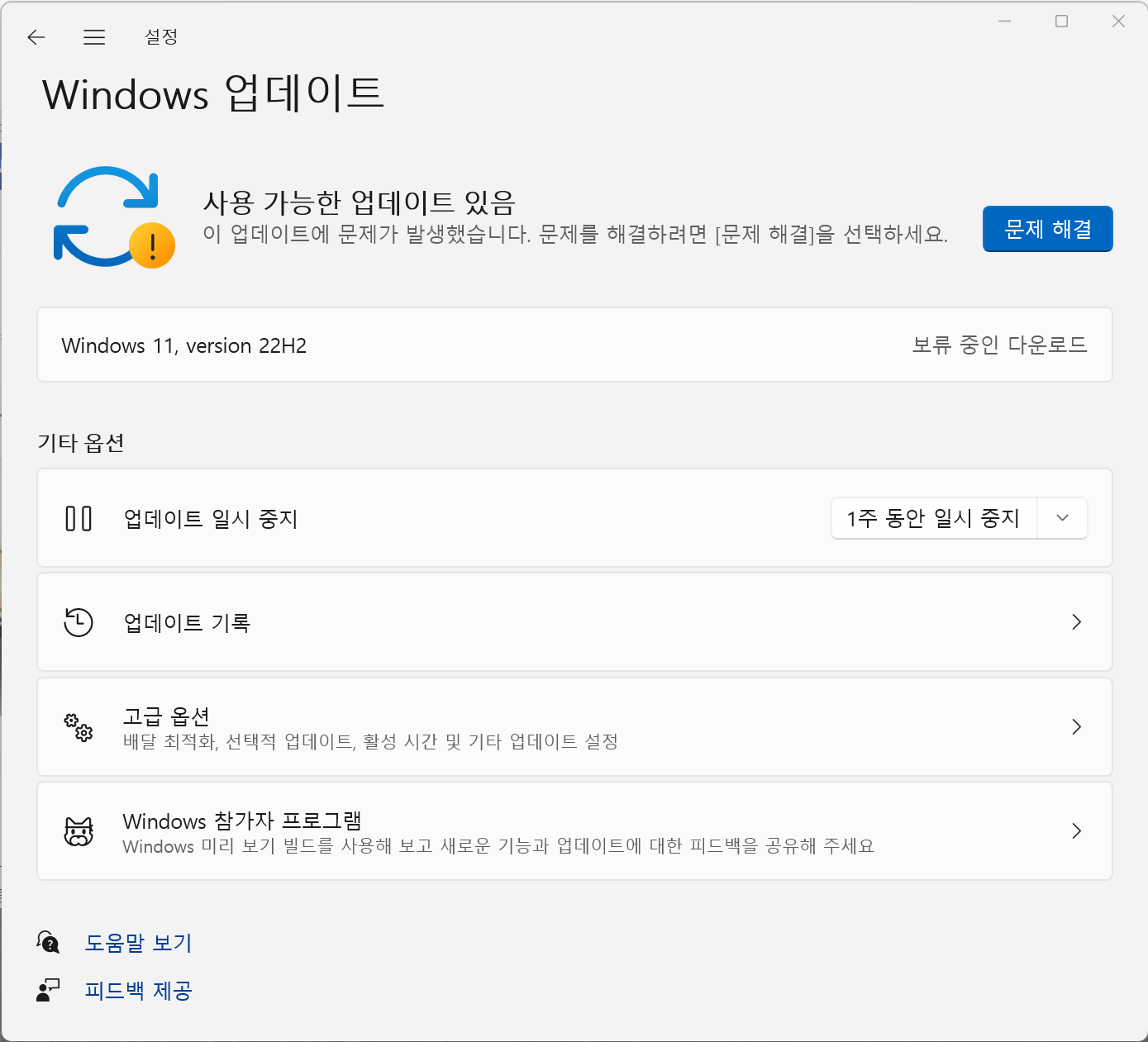Screen dimensions: 1148x1042
Task: Click the help icon next to 도움말 보기
Action: (48, 942)
